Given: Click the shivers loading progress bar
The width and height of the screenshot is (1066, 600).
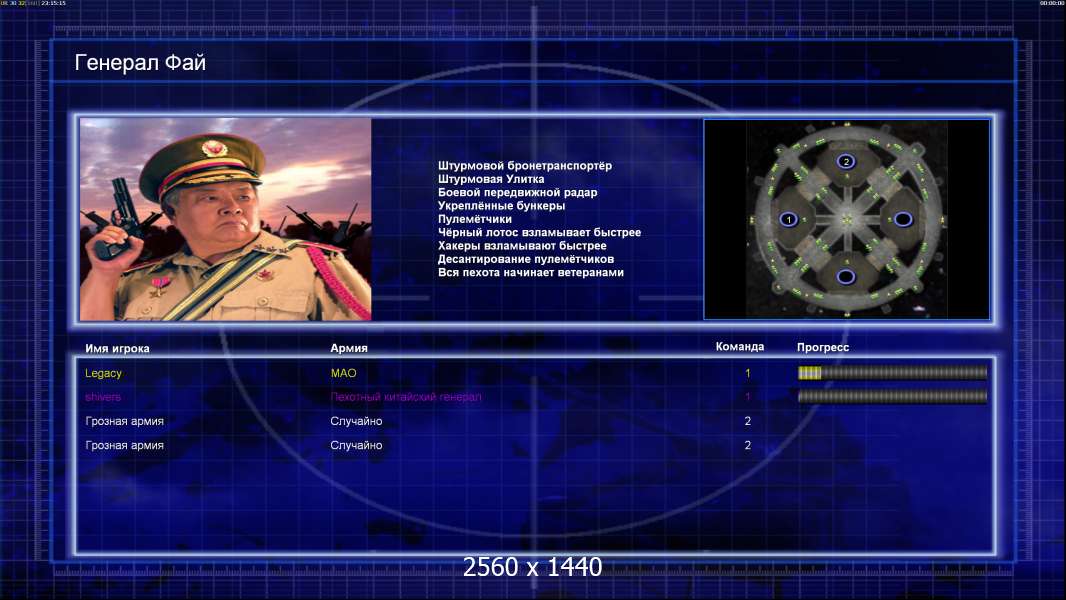Looking at the screenshot, I should tap(892, 396).
